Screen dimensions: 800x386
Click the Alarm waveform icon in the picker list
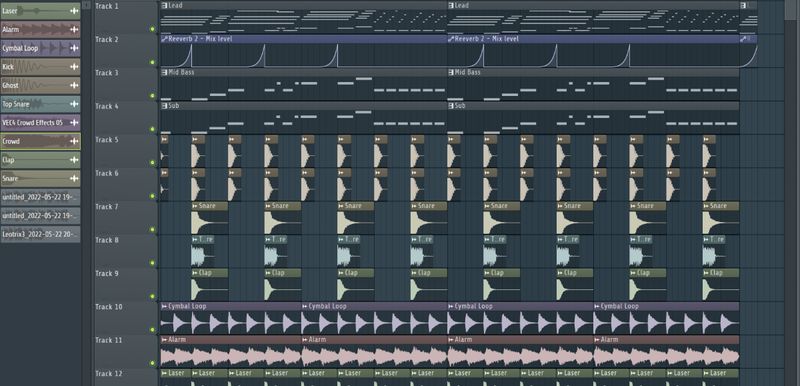(x=74, y=30)
